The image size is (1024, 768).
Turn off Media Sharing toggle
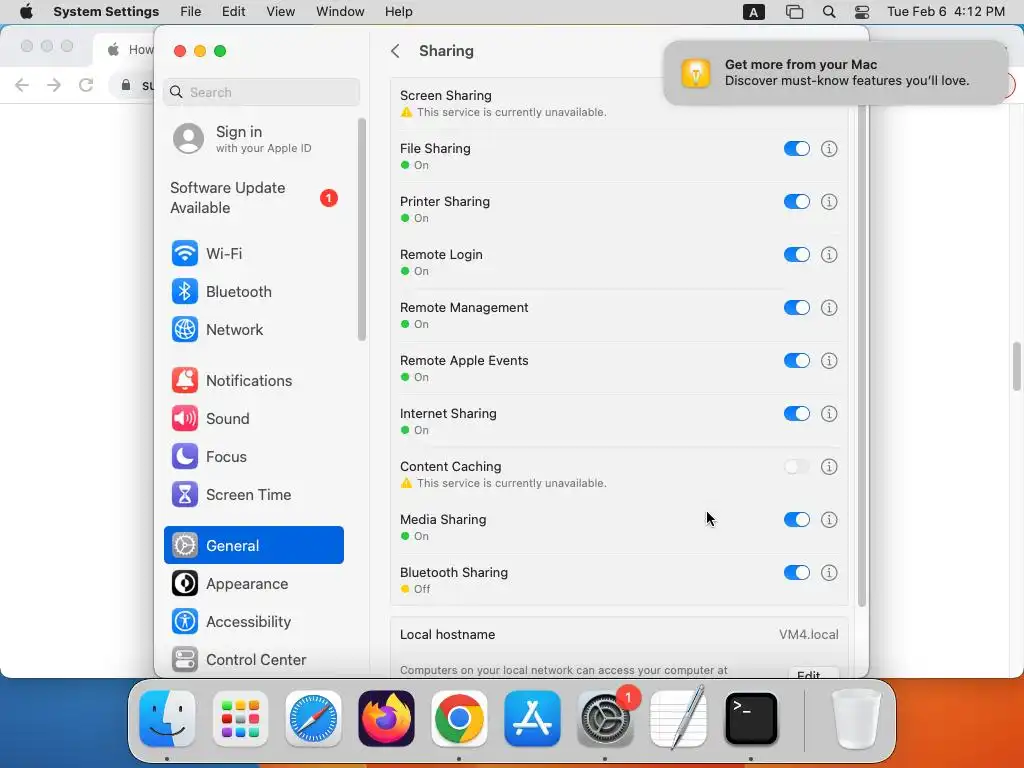coord(797,520)
